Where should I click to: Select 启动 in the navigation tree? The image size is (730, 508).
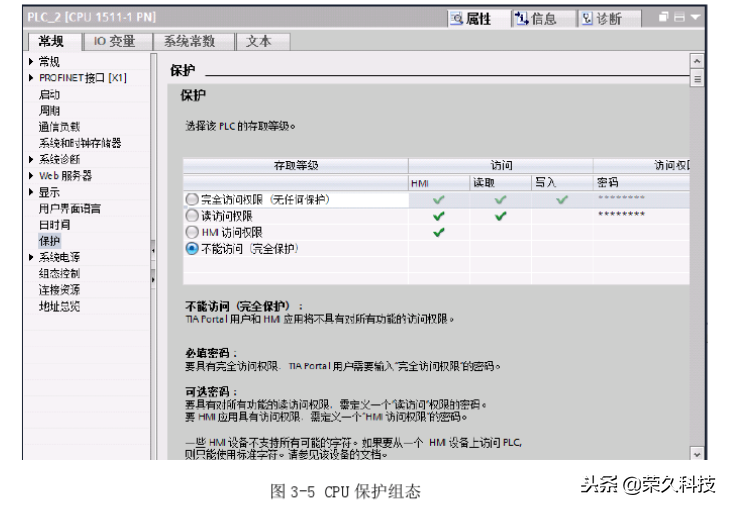[x=49, y=94]
